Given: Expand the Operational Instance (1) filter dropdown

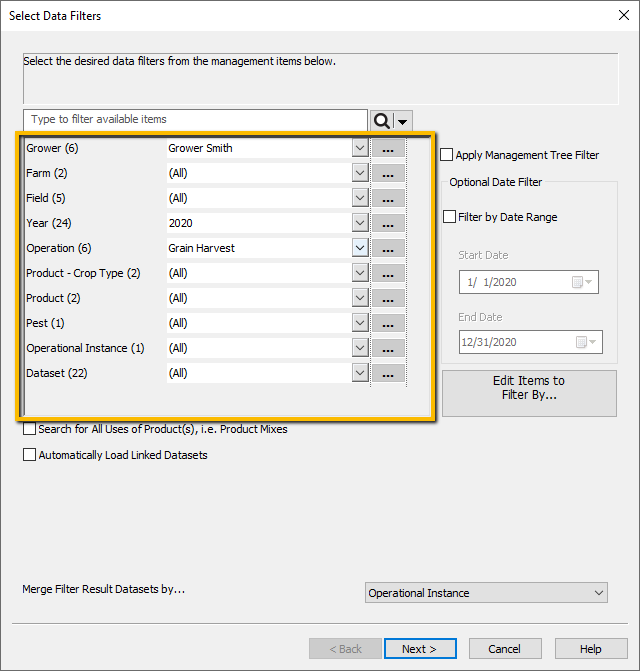Looking at the screenshot, I should [x=360, y=348].
